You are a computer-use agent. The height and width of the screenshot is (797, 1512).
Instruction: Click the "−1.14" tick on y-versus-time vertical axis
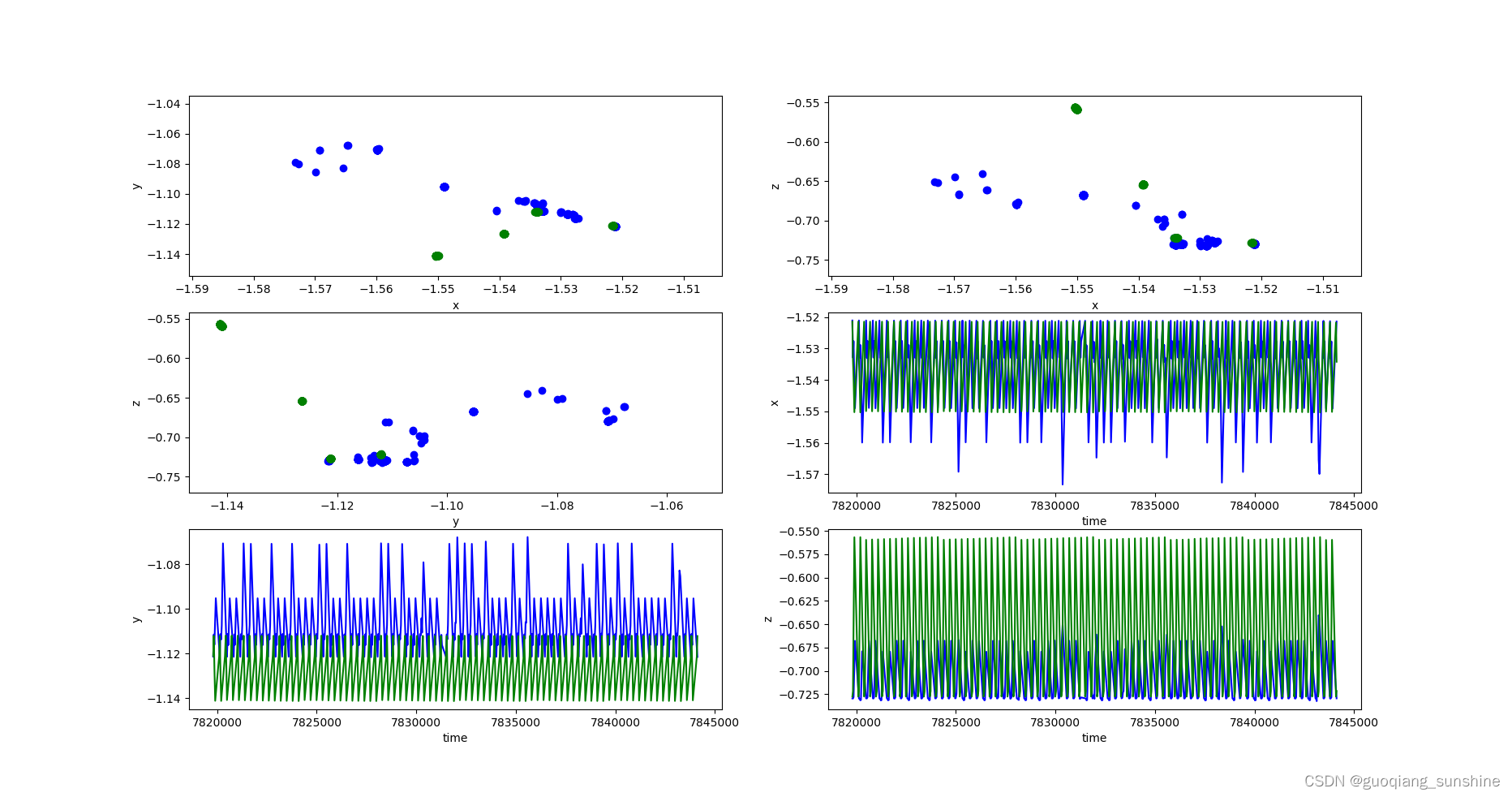coord(163,699)
